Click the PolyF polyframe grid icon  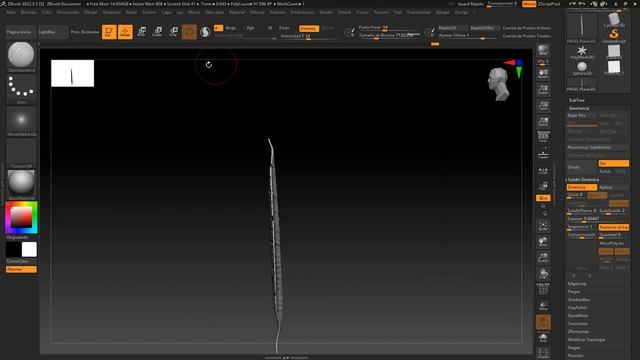click(x=543, y=289)
